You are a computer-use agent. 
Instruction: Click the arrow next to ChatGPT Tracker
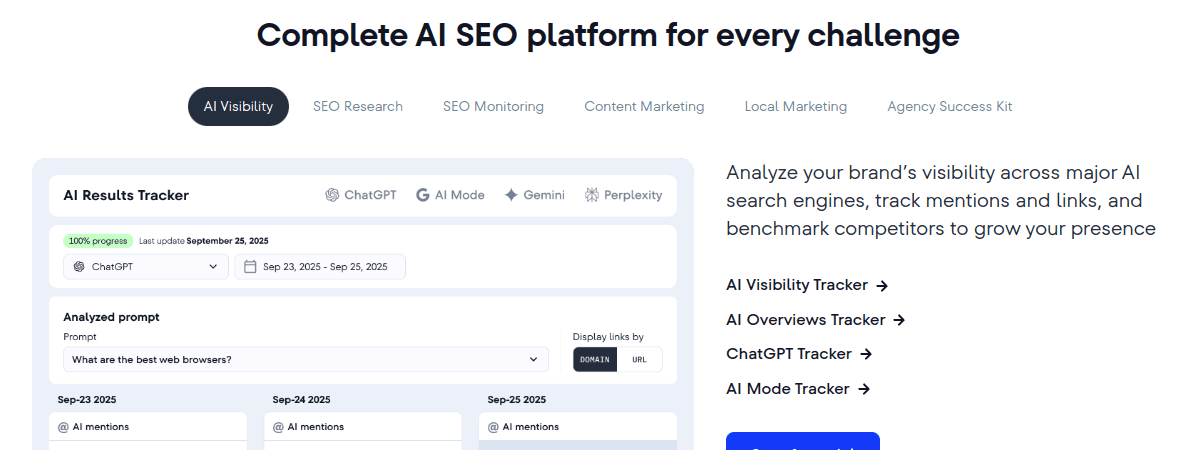tap(866, 354)
